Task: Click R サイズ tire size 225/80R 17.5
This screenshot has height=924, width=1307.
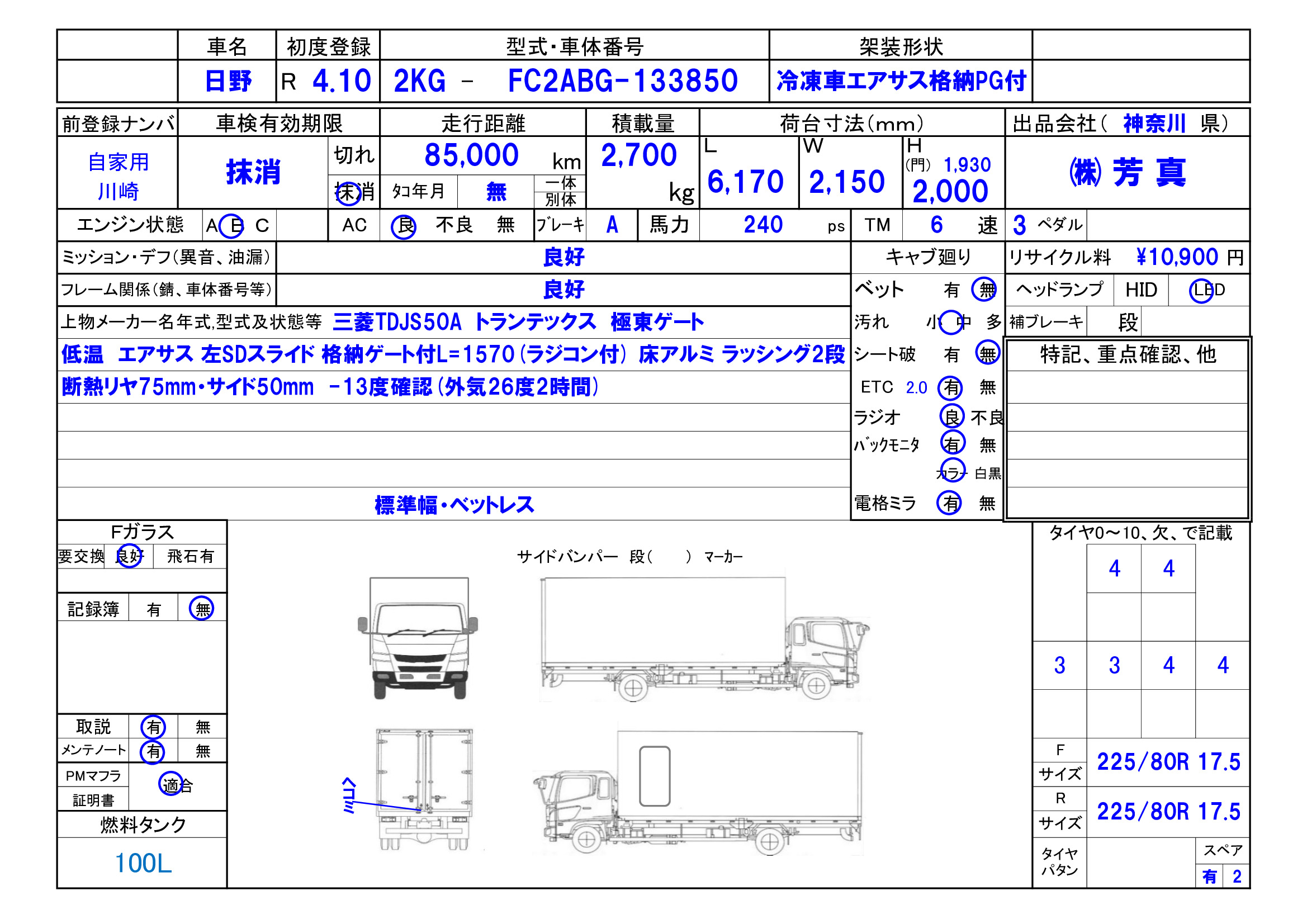Action: [1168, 811]
